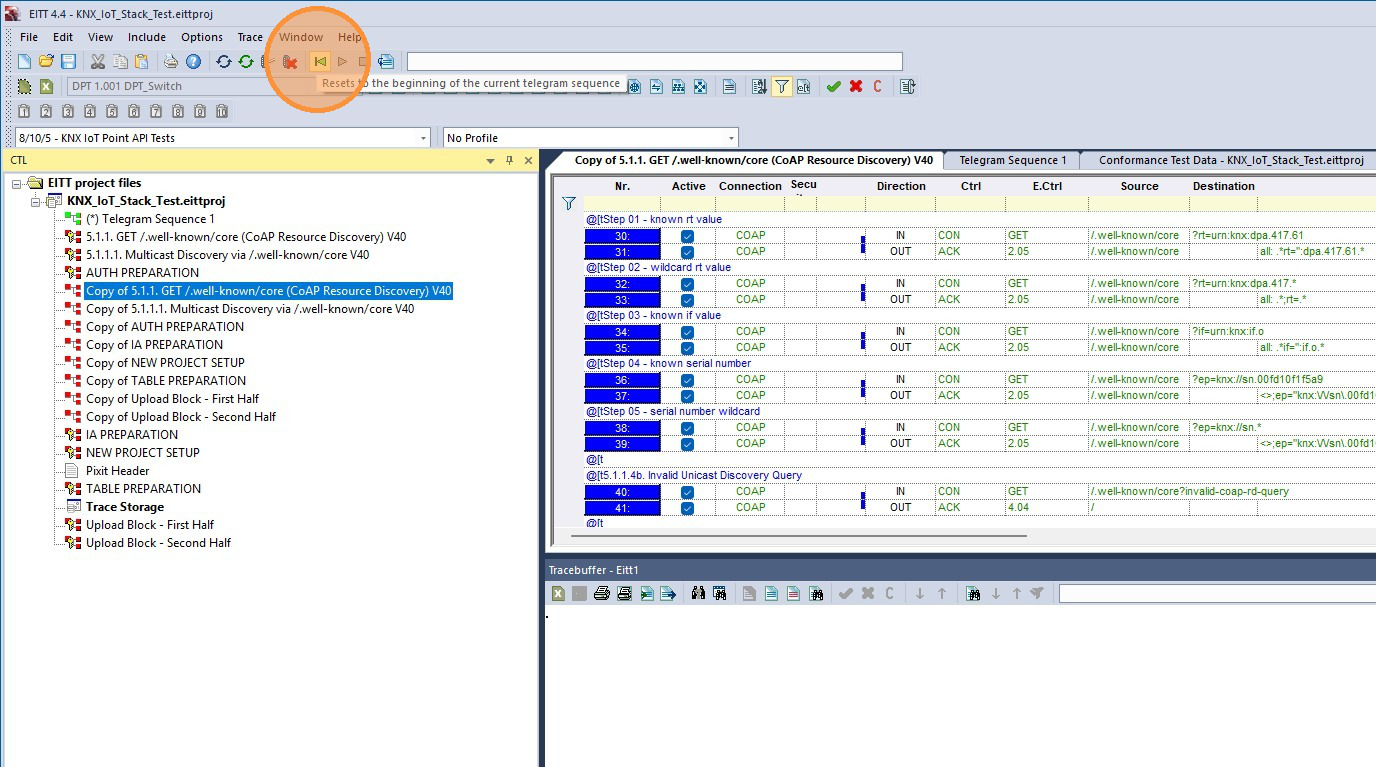Click the reset to sequence beginning icon
Viewport: 1376px width, 767px height.
320,62
